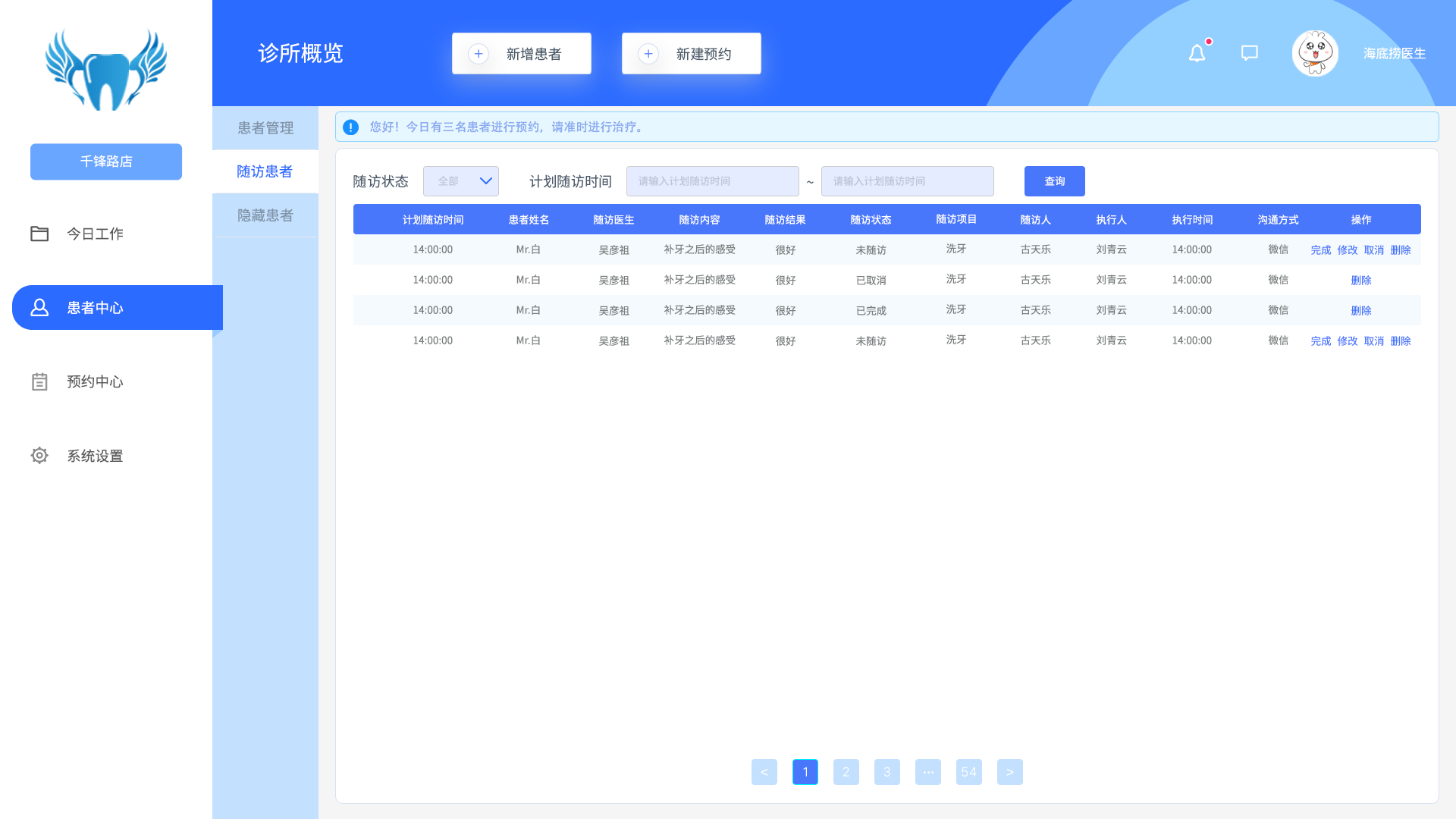1456x819 pixels.
Task: Click the pagination ellipsis button
Action: tap(928, 772)
